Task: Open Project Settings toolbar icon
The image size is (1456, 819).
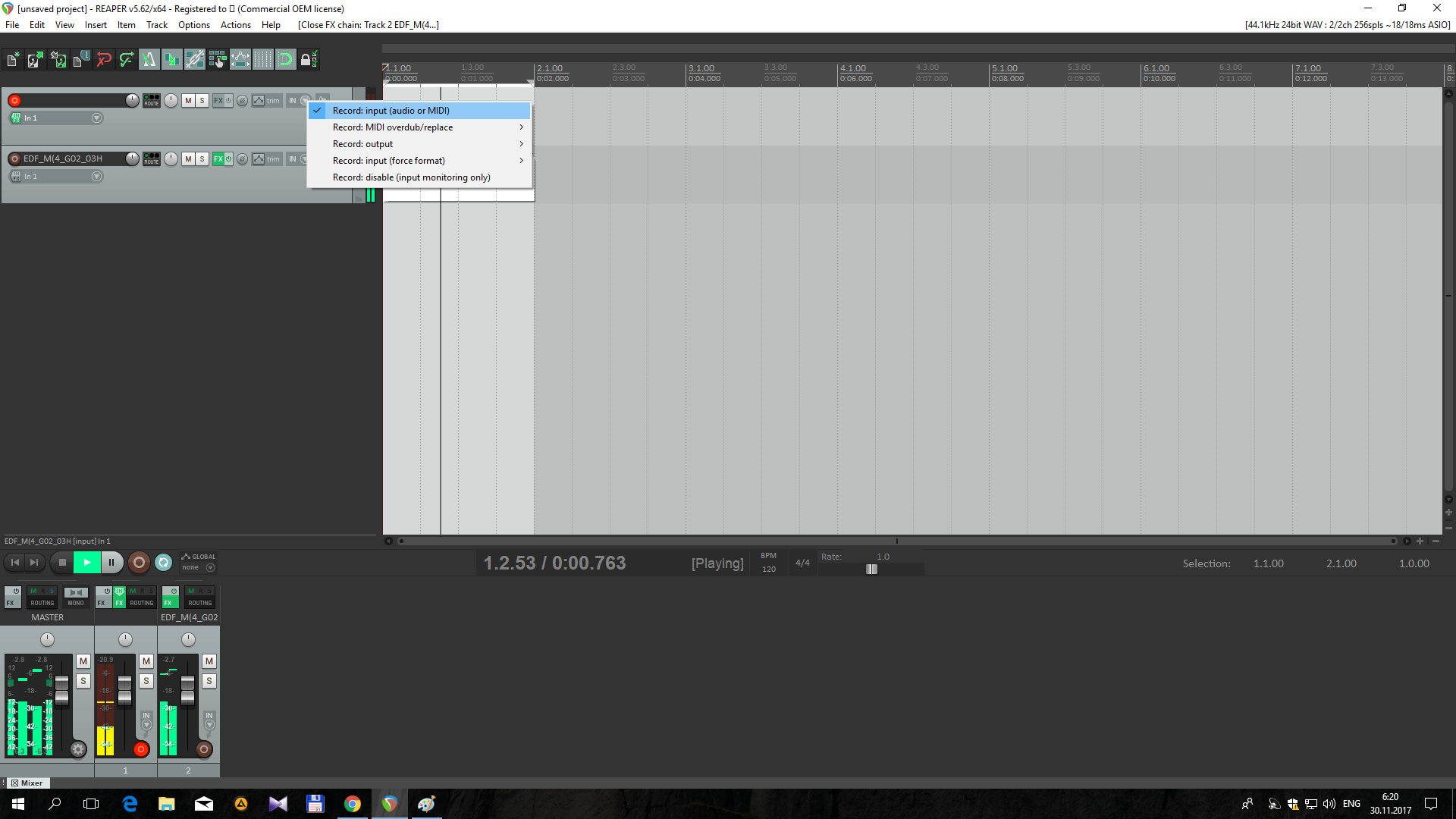Action: 81,59
